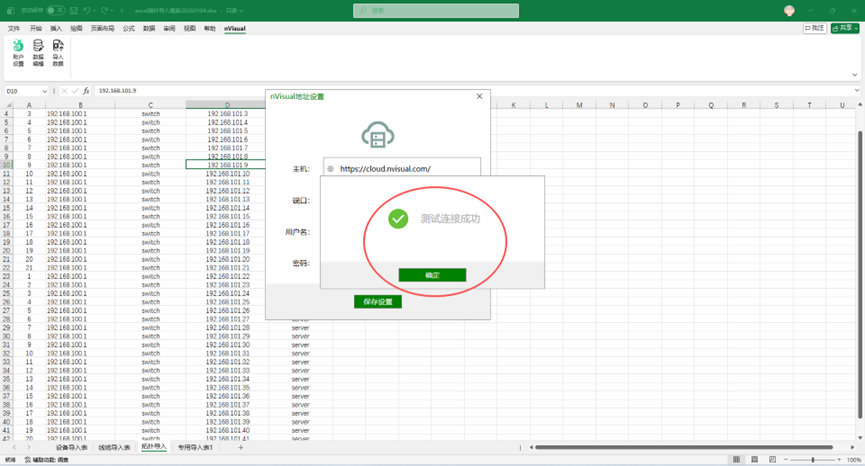This screenshot has height=466, width=865.
Task: Open the 共享 share dropdown
Action: tap(846, 29)
